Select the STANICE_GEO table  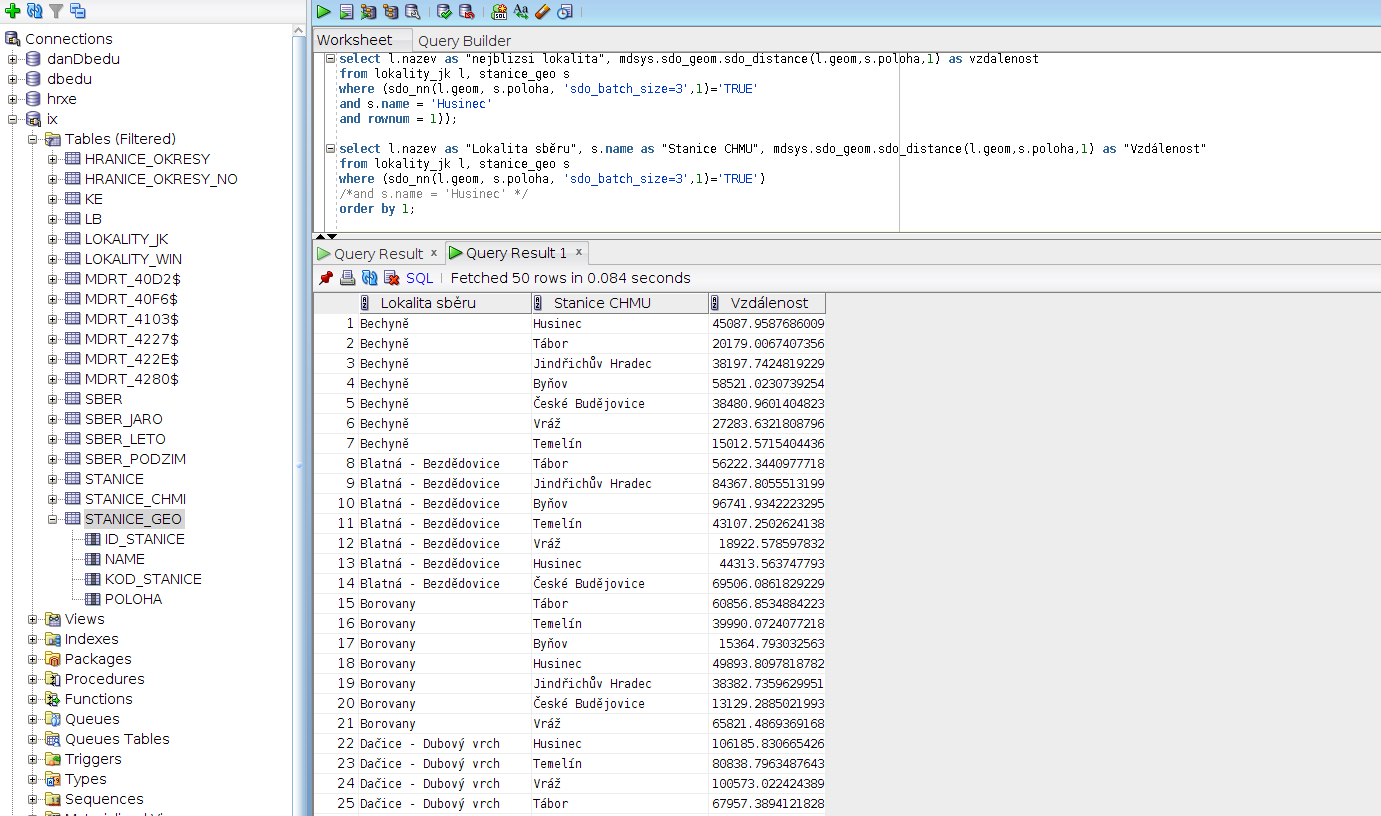pos(133,519)
